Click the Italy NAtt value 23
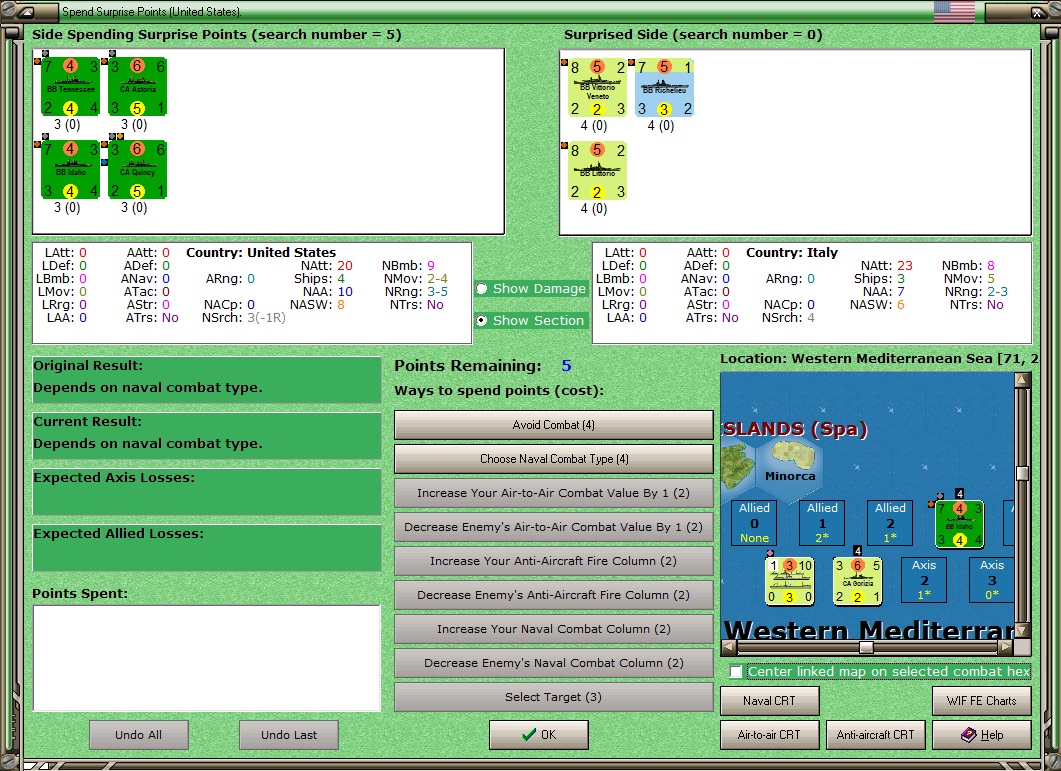1061x771 pixels. coord(905,265)
